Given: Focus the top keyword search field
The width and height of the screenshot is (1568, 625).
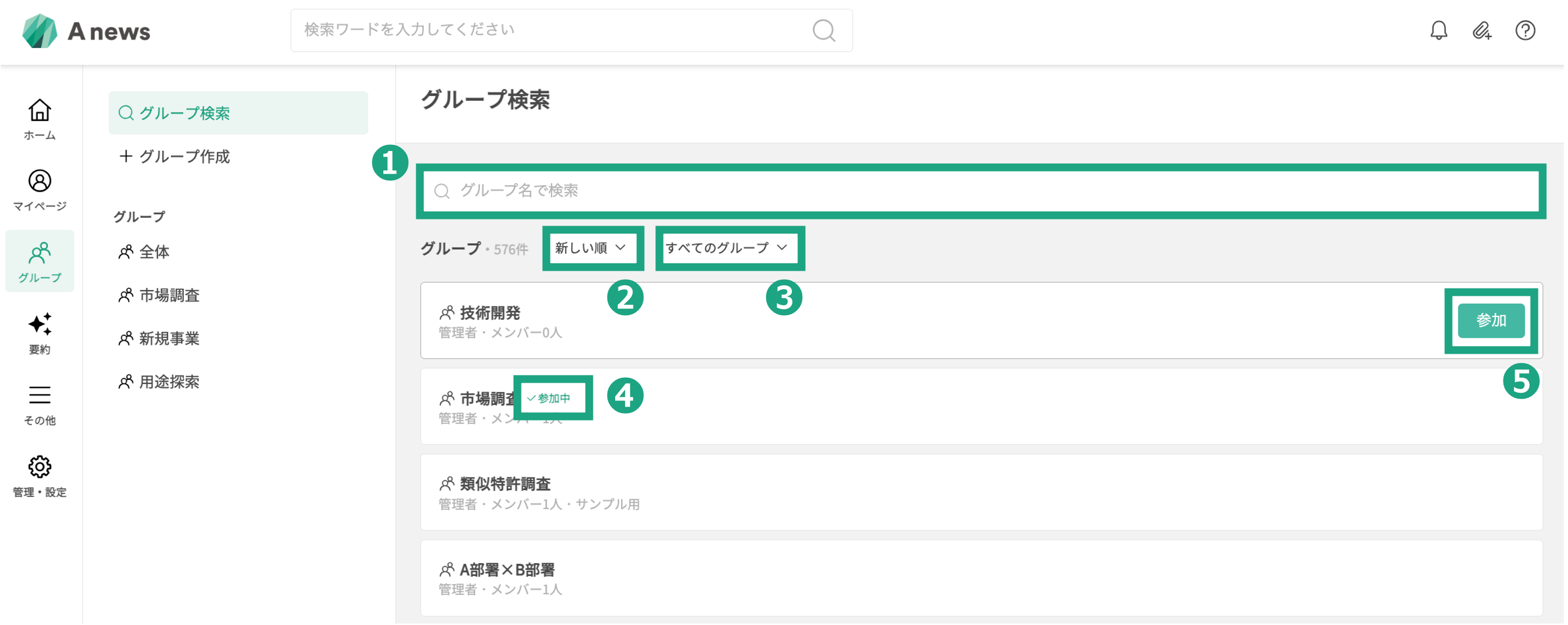Looking at the screenshot, I should pyautogui.click(x=548, y=30).
